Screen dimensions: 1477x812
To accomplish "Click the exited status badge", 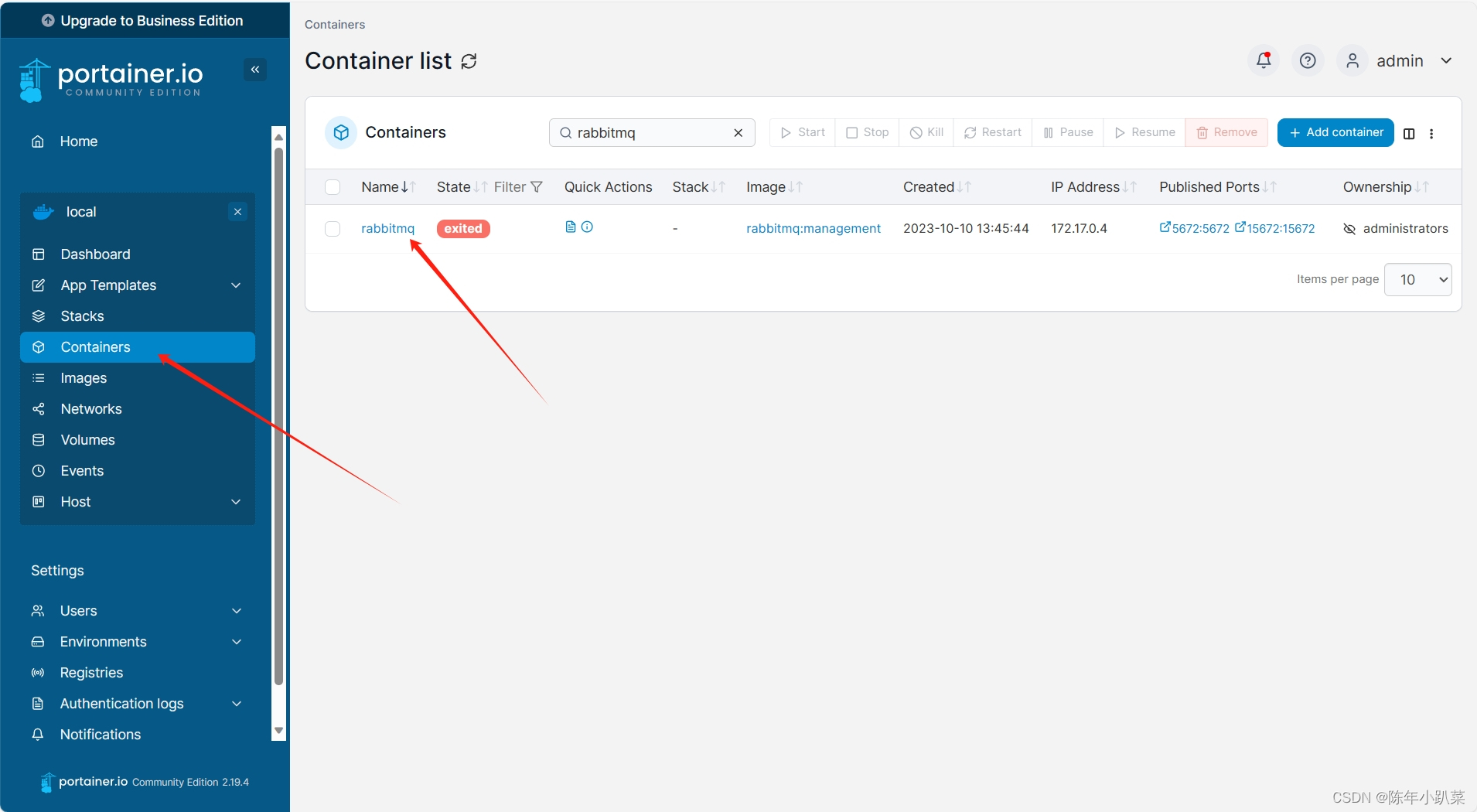I will [463, 229].
